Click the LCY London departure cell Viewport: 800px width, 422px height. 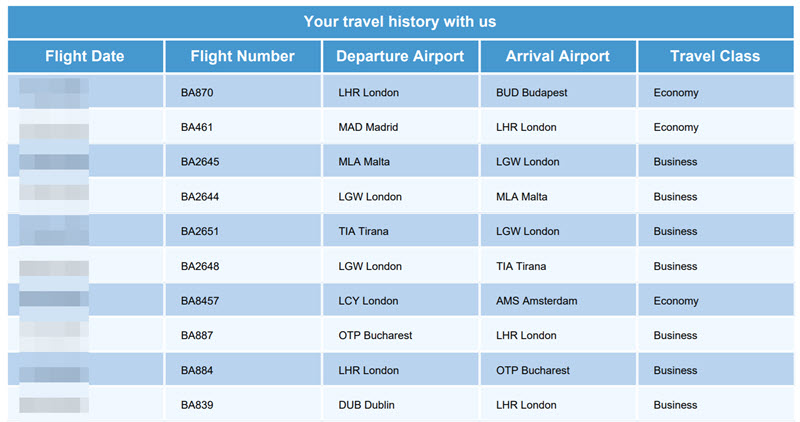[401, 301]
